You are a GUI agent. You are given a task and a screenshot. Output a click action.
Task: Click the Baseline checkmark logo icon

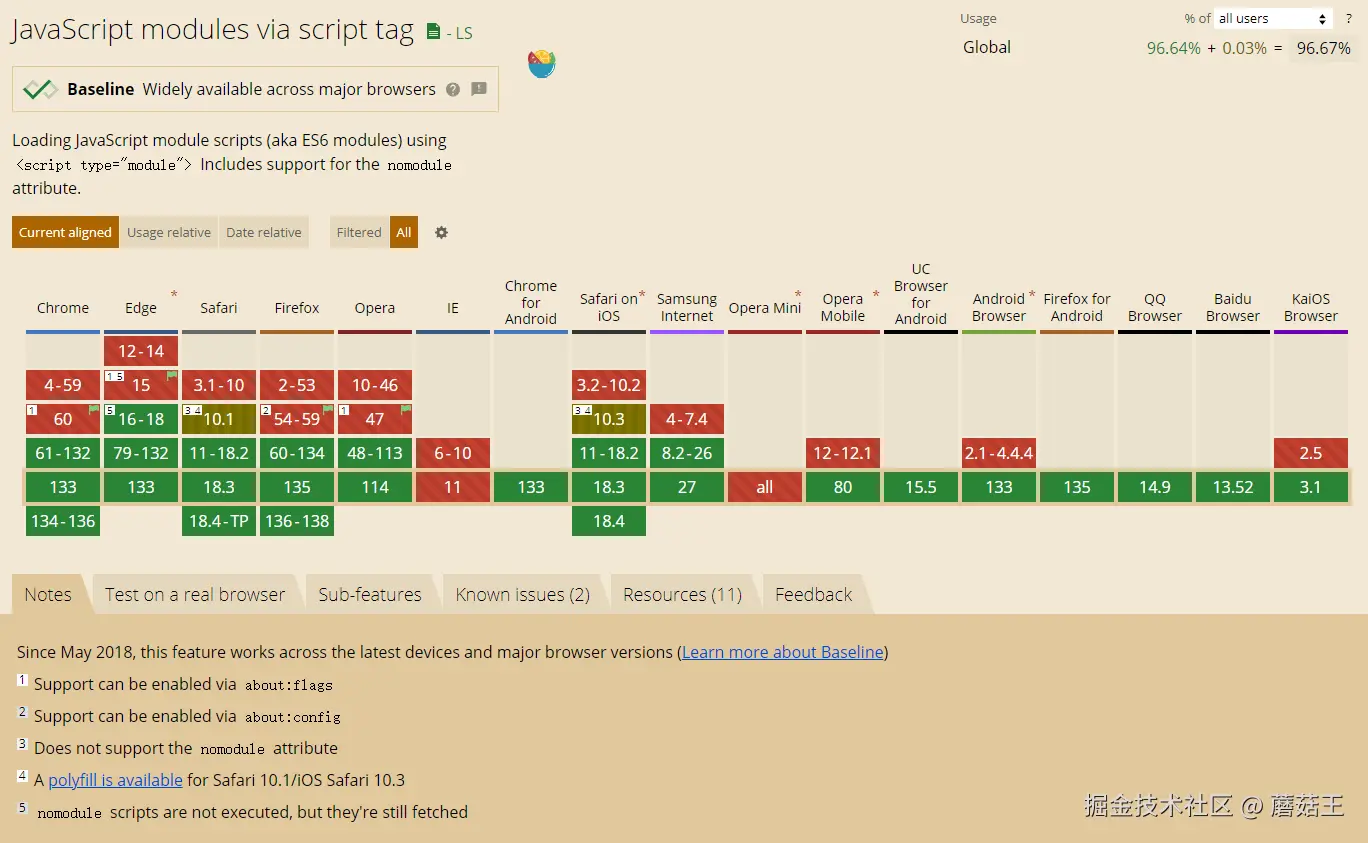point(40,89)
